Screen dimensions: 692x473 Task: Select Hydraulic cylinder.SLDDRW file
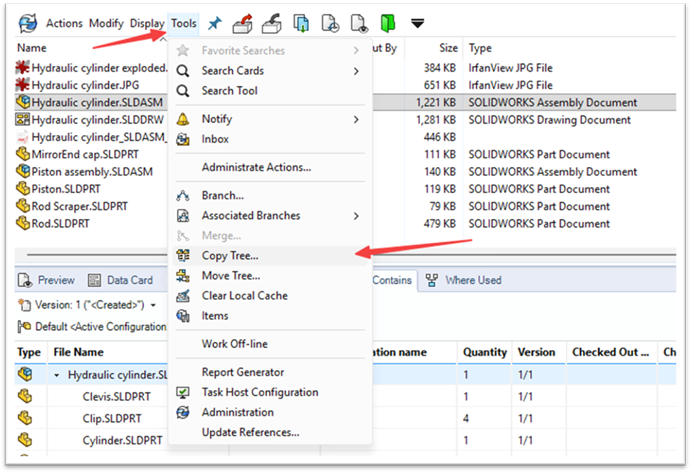[98, 120]
